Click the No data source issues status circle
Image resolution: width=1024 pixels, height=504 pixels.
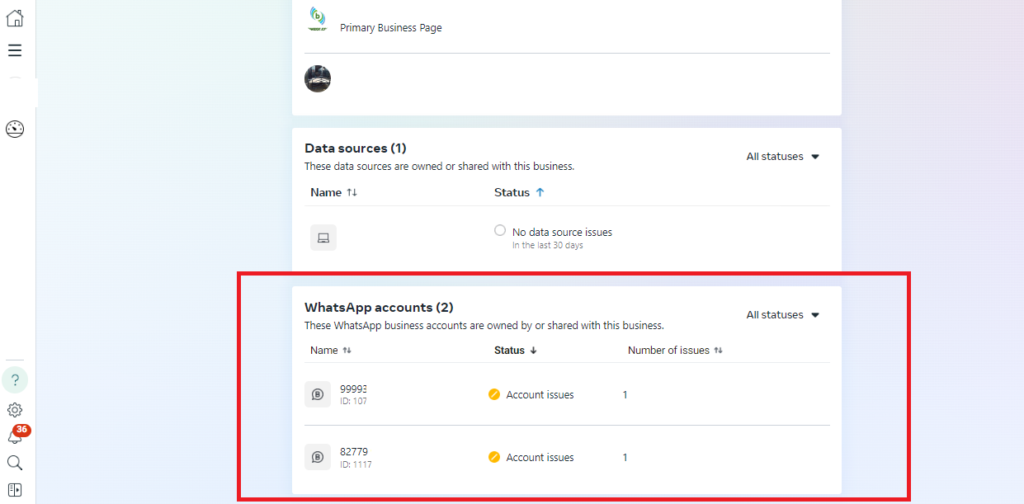(x=500, y=230)
